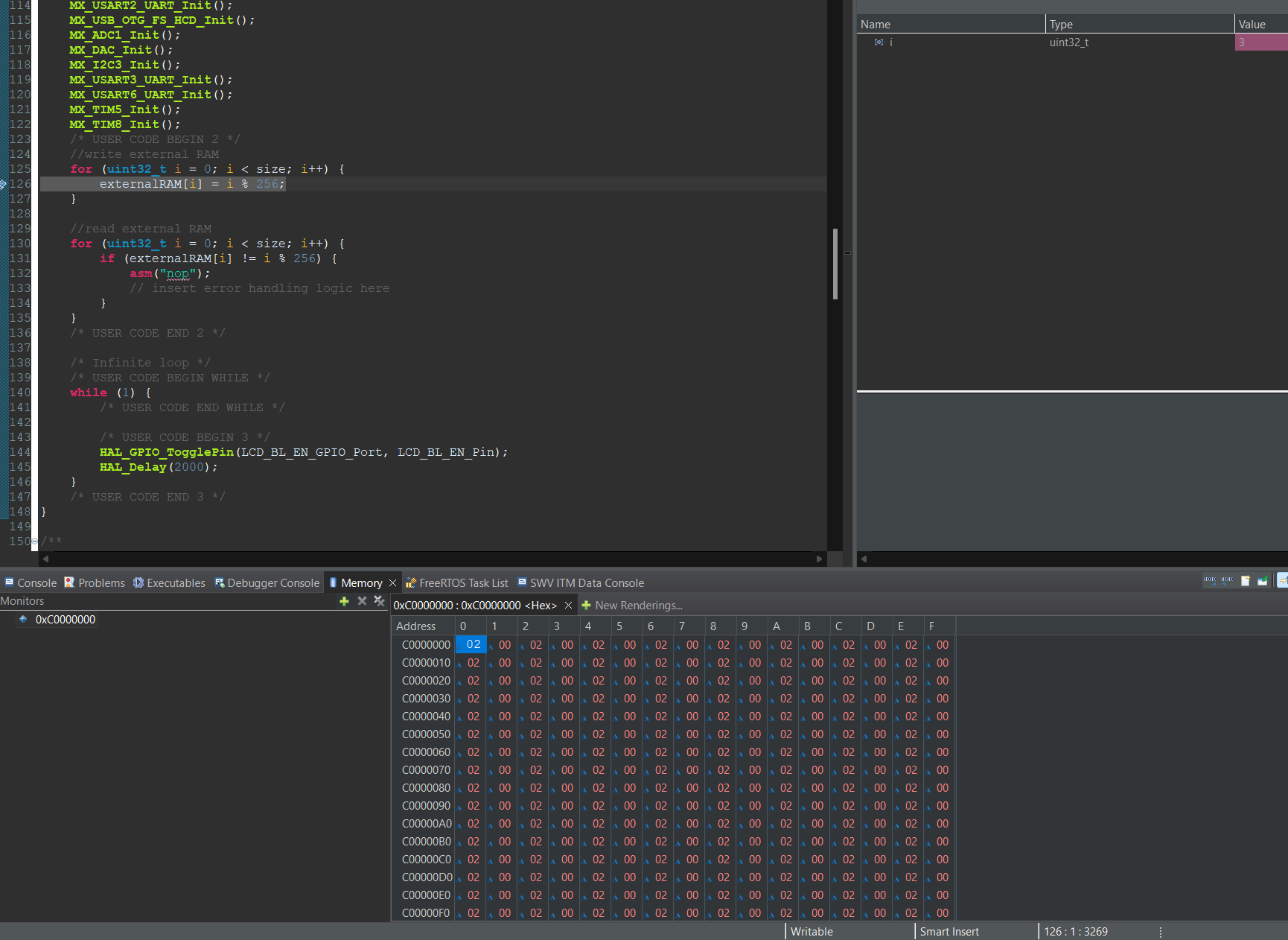
Task: Click the variable icon beside "i"
Action: [x=879, y=42]
